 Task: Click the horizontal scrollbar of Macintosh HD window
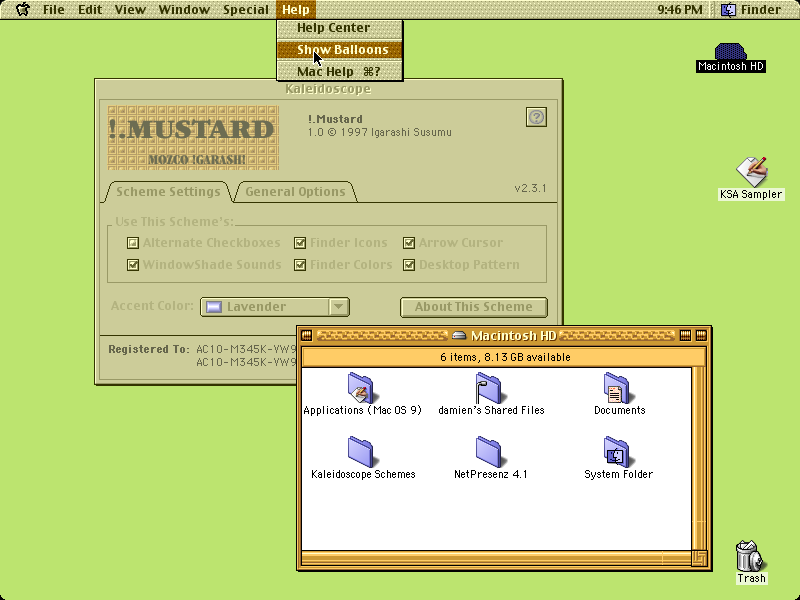496,558
